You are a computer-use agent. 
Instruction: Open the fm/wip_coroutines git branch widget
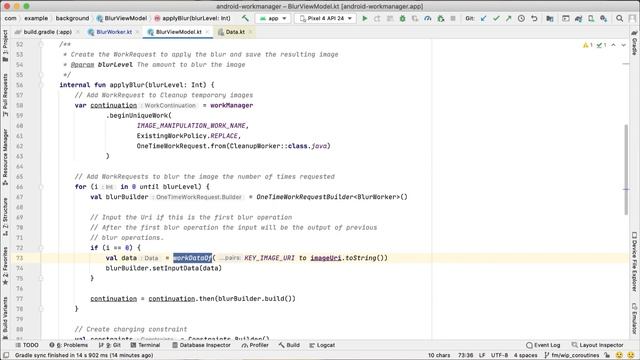point(571,355)
